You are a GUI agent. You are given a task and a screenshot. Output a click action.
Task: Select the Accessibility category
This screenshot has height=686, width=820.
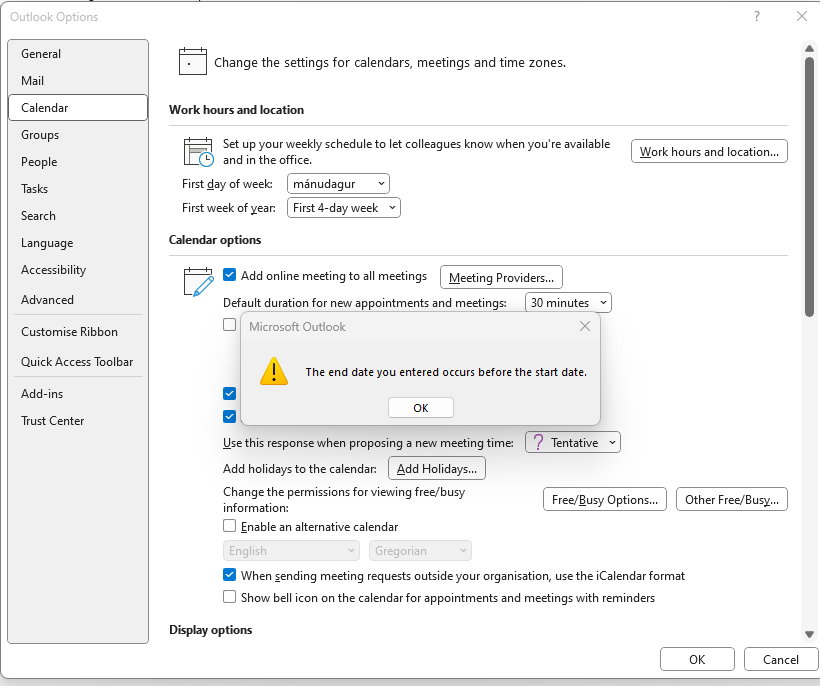(78, 270)
